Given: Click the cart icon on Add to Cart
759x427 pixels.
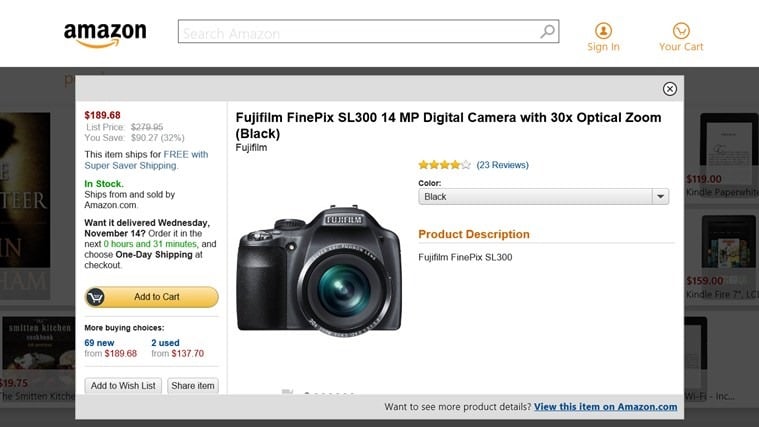Looking at the screenshot, I should tap(97, 297).
